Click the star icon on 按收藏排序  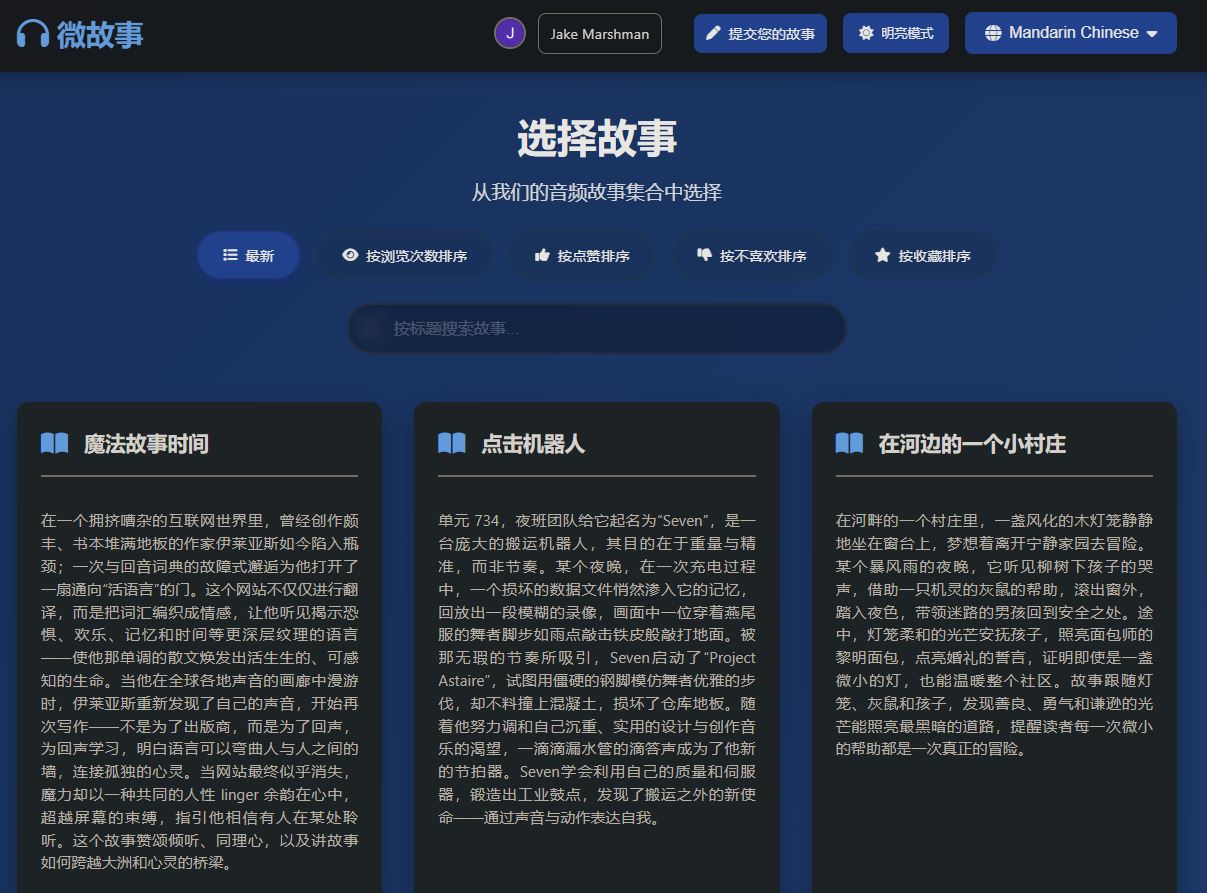click(882, 255)
